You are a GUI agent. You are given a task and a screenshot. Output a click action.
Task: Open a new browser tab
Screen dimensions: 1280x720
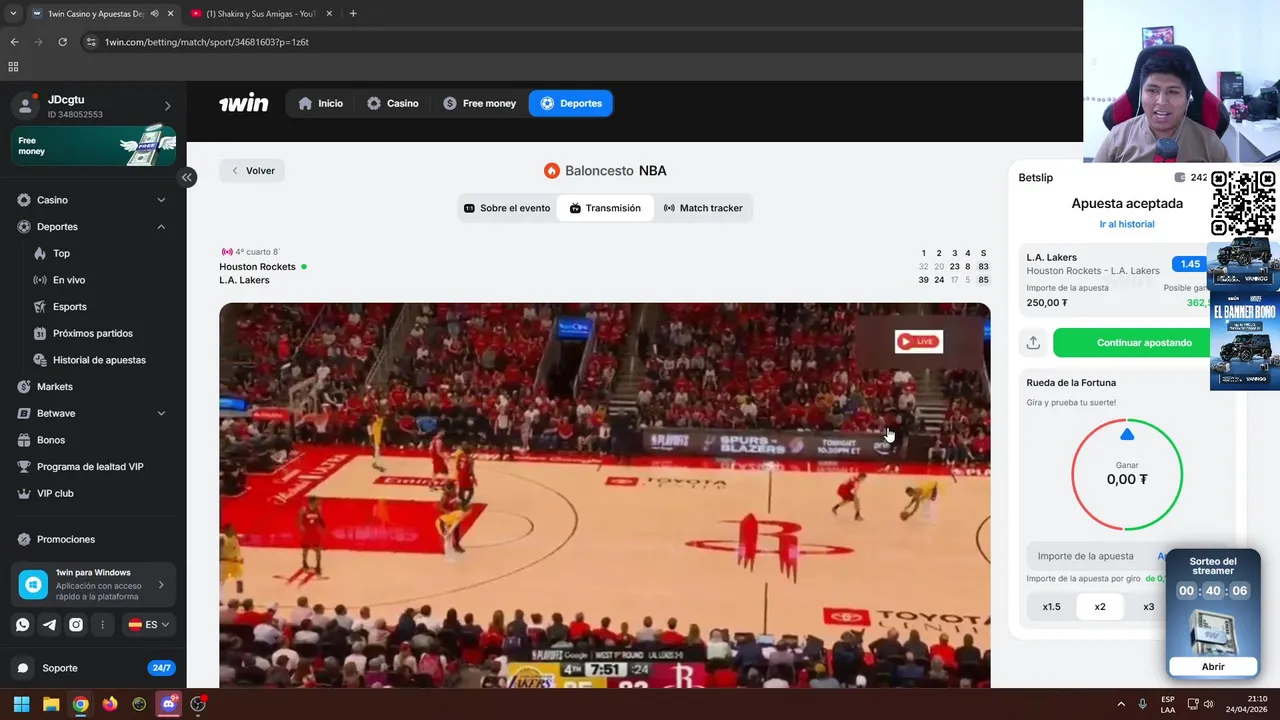[353, 14]
